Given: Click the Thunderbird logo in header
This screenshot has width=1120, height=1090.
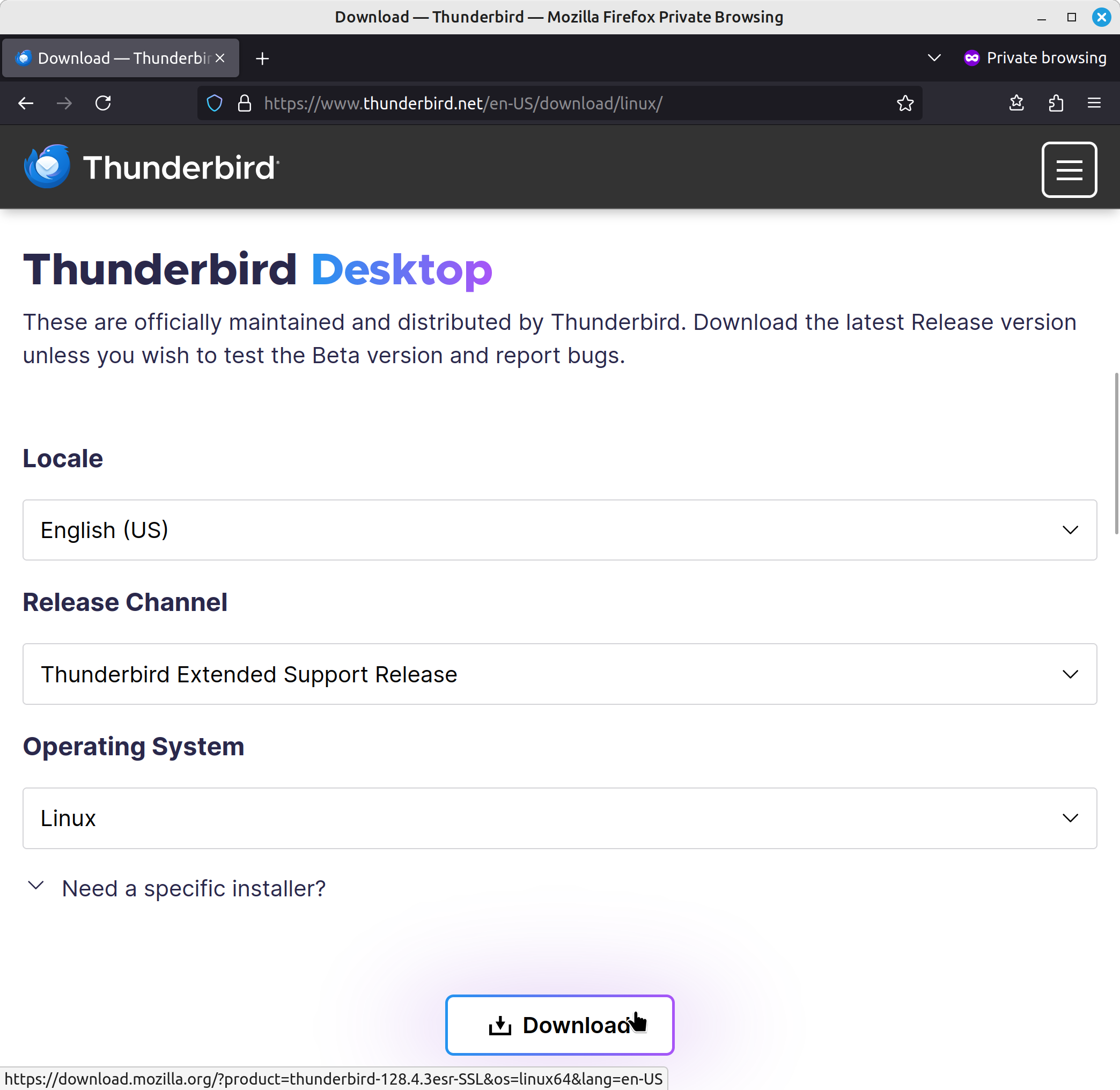Looking at the screenshot, I should click(x=152, y=167).
